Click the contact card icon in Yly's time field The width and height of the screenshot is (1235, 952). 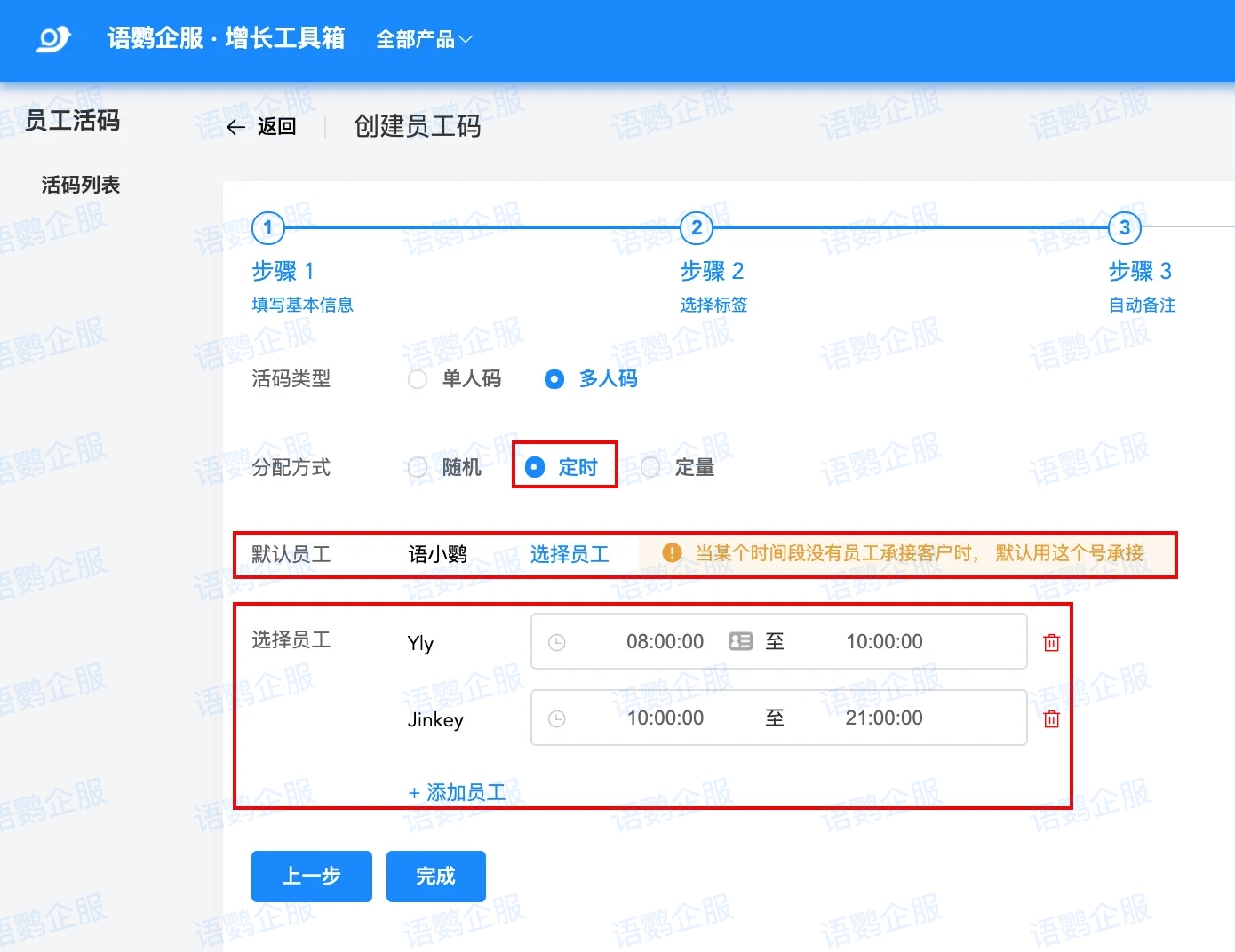(740, 641)
